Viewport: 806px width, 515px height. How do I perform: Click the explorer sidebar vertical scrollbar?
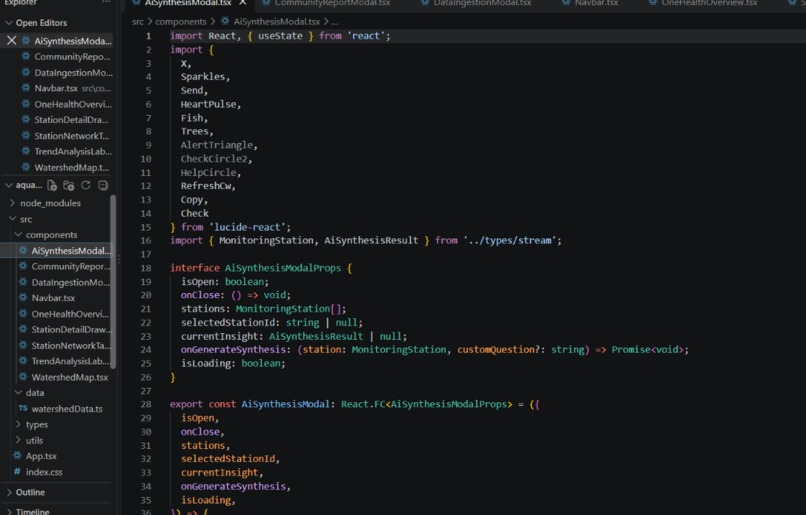point(113,282)
